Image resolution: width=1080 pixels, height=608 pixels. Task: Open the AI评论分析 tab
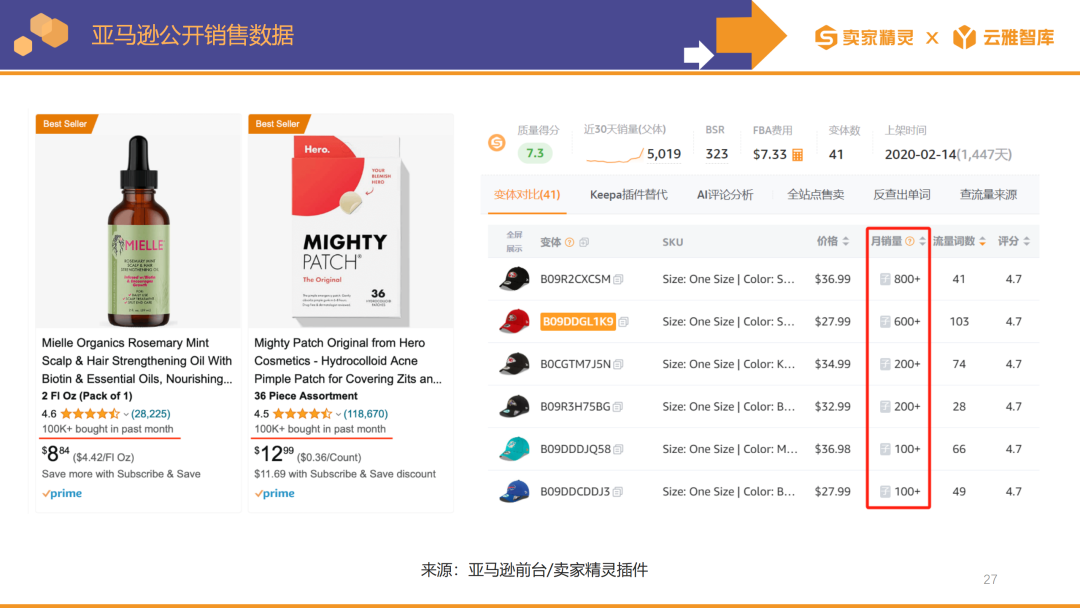click(725, 195)
